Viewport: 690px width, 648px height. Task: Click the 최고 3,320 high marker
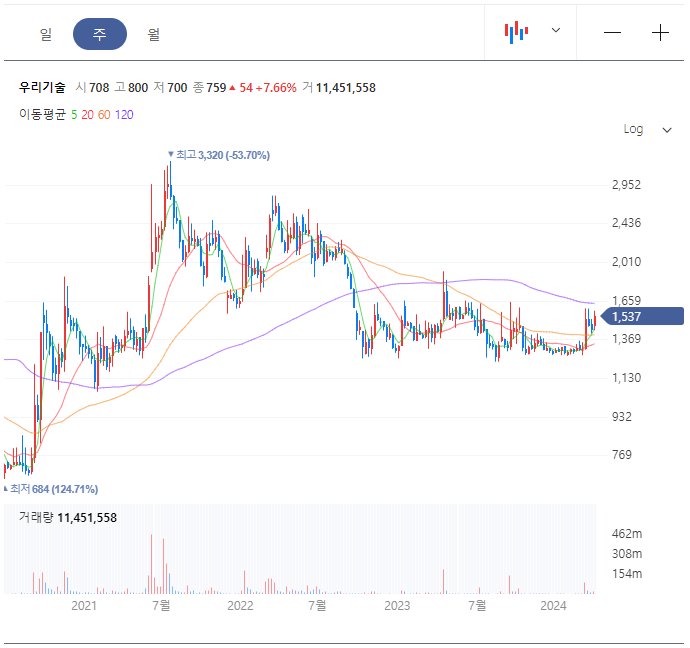[x=219, y=155]
